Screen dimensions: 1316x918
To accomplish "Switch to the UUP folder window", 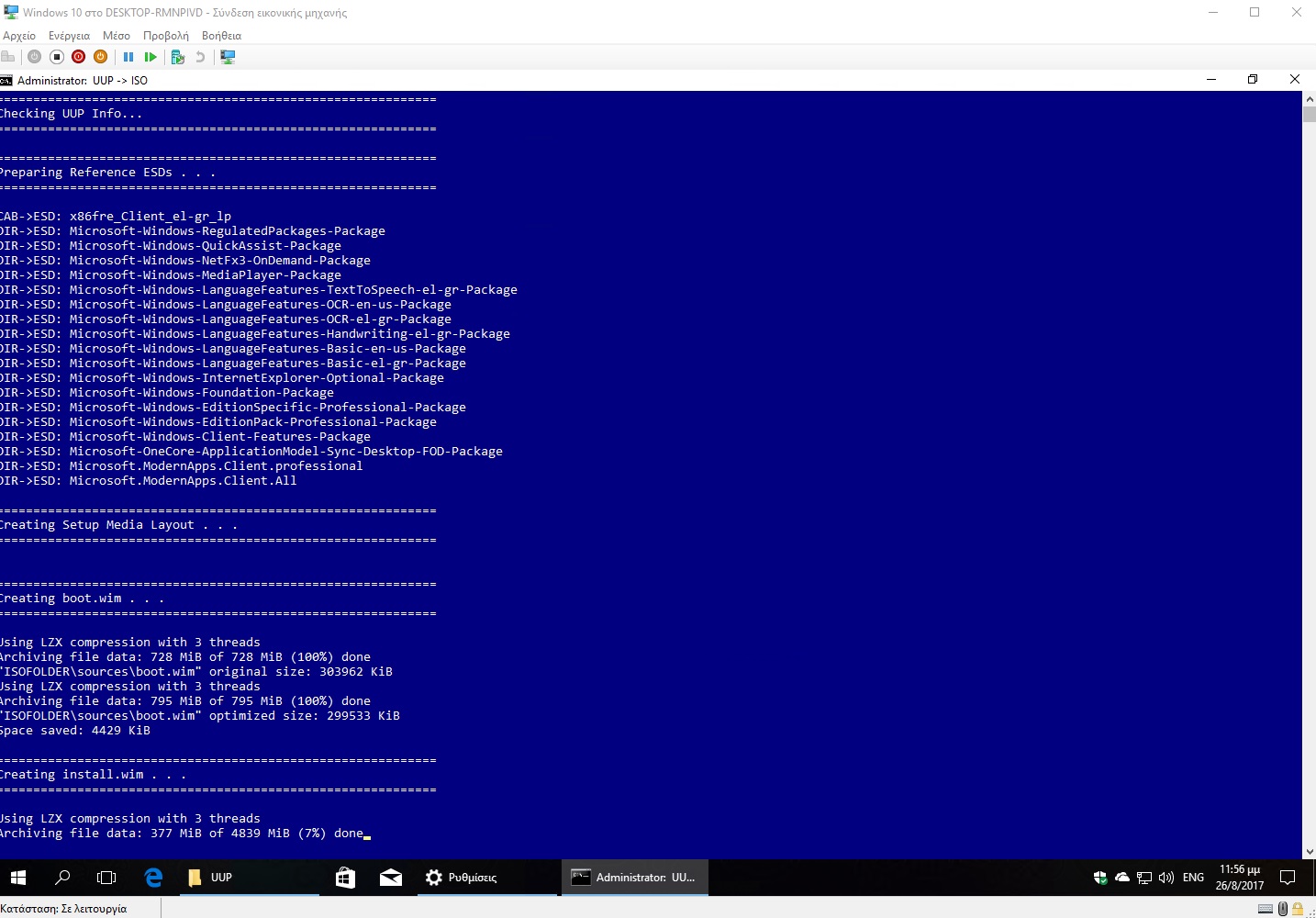I will point(248,878).
